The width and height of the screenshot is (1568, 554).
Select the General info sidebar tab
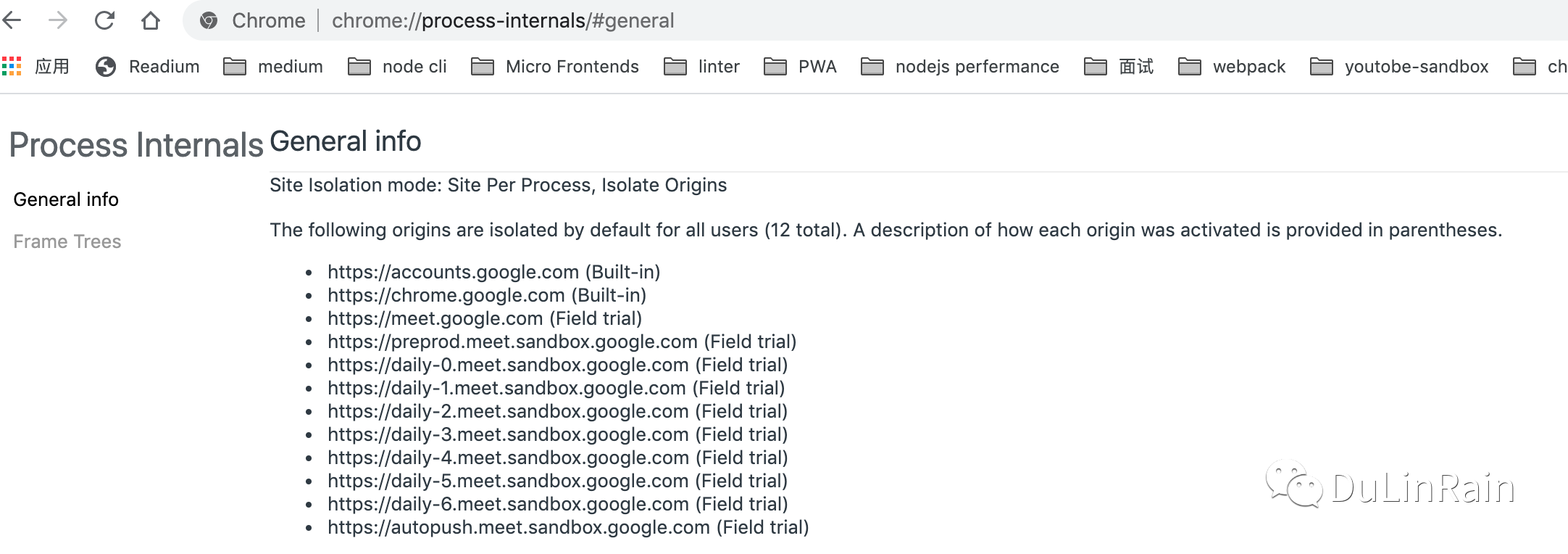coord(66,199)
